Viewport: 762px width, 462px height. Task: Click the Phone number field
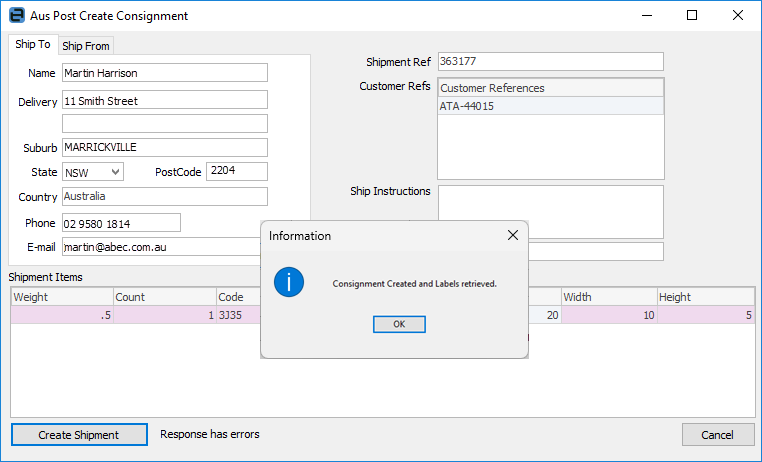pos(121,222)
